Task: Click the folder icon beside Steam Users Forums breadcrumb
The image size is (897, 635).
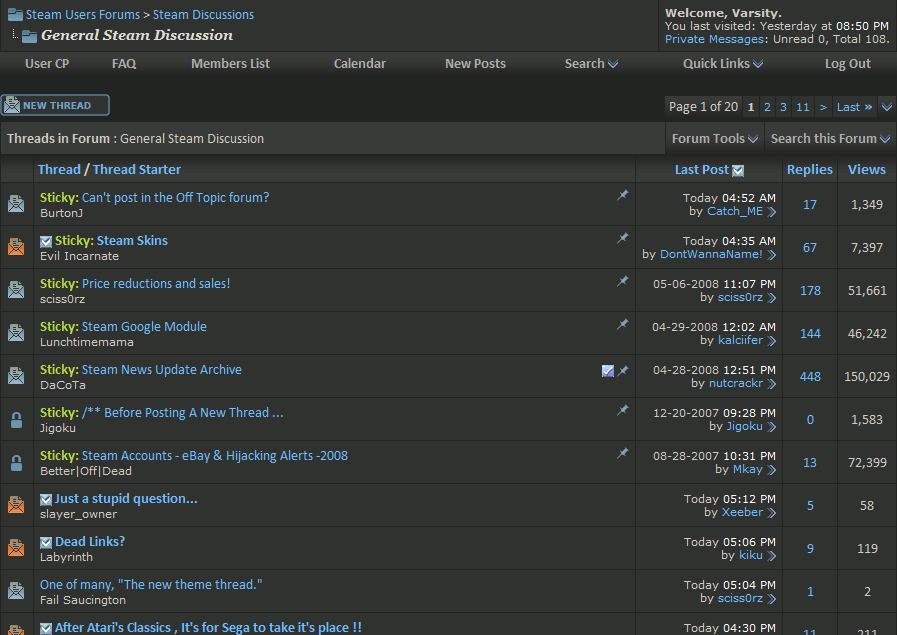Action: tap(15, 14)
